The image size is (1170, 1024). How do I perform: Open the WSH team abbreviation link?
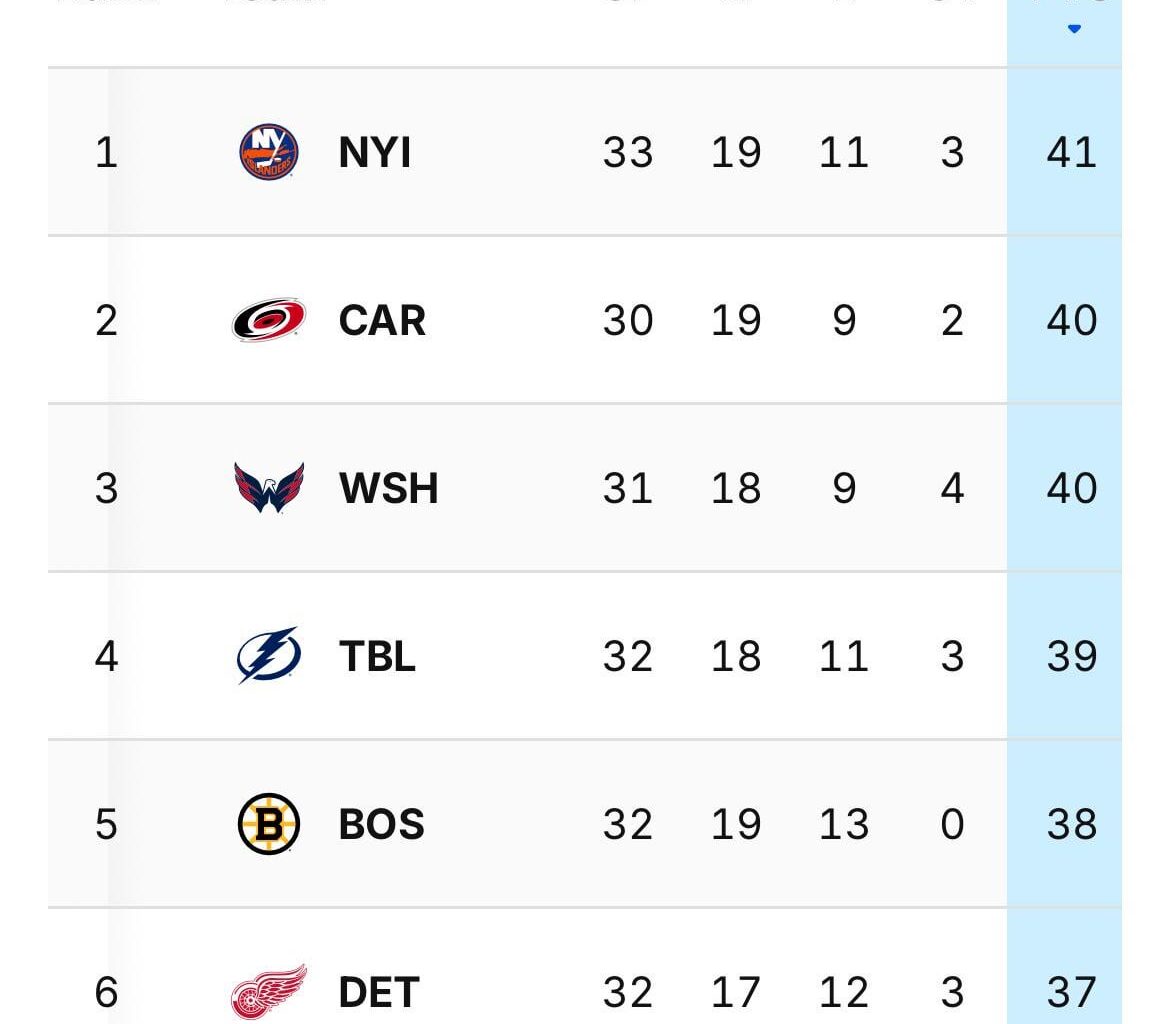click(x=387, y=488)
